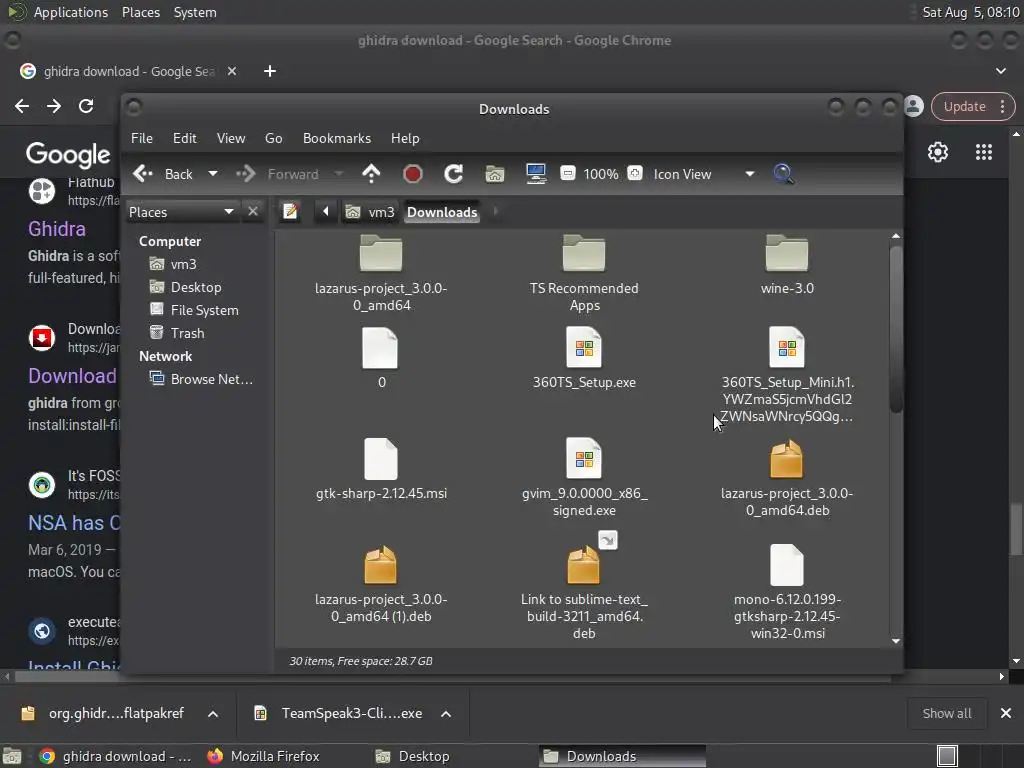Click Chrome's back navigation arrow
1024x768 pixels.
[x=22, y=106]
